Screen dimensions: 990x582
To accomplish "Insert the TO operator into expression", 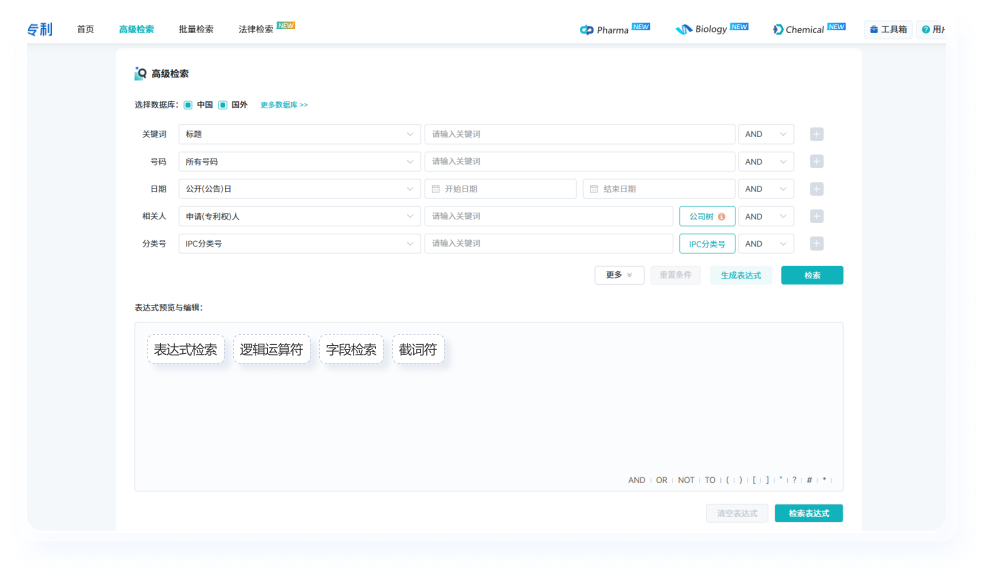I will pos(710,480).
